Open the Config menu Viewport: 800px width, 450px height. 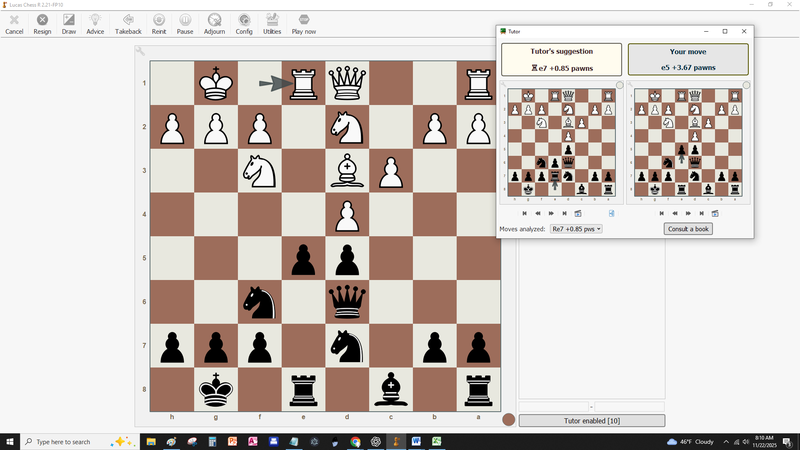[x=244, y=24]
